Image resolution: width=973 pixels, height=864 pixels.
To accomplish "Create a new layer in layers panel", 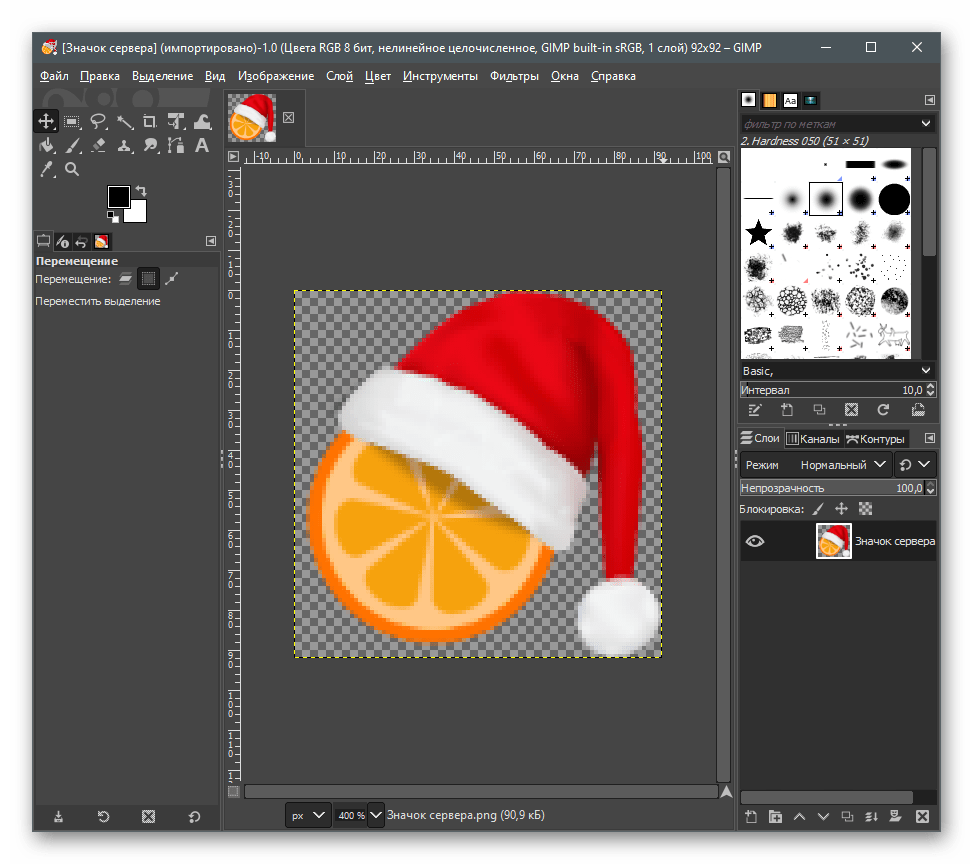I will pos(751,817).
